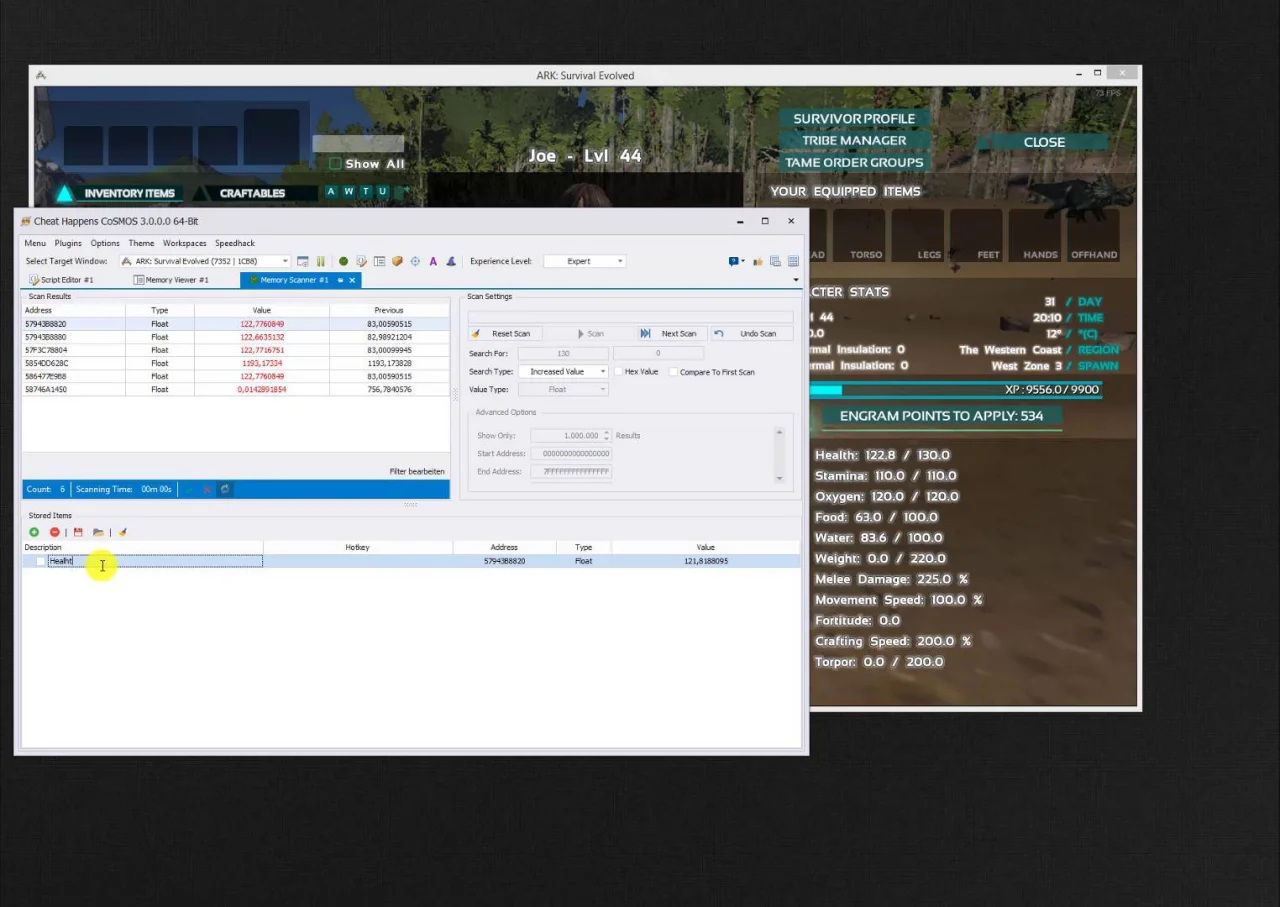
Task: Open TAME ORDER GROUPS in ARK
Action: point(854,162)
